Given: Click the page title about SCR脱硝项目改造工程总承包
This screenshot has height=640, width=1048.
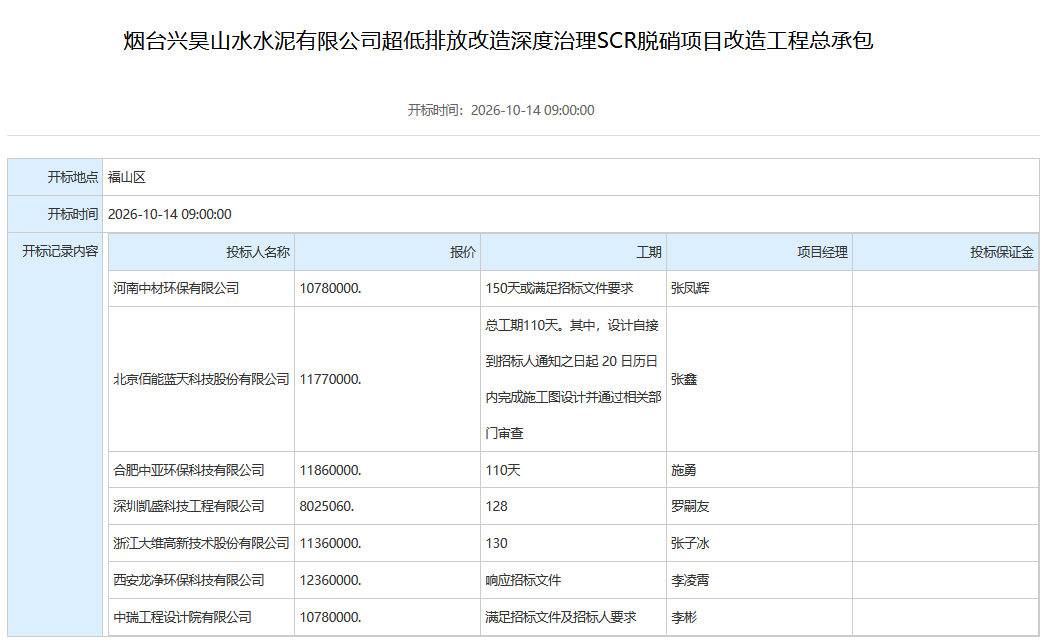Looking at the screenshot, I should click(498, 41).
